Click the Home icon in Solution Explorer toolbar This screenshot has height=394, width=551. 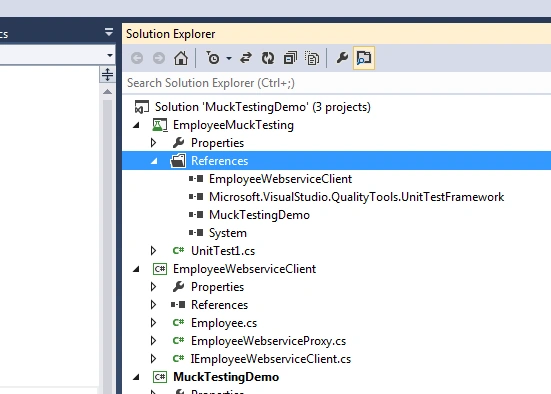click(181, 58)
